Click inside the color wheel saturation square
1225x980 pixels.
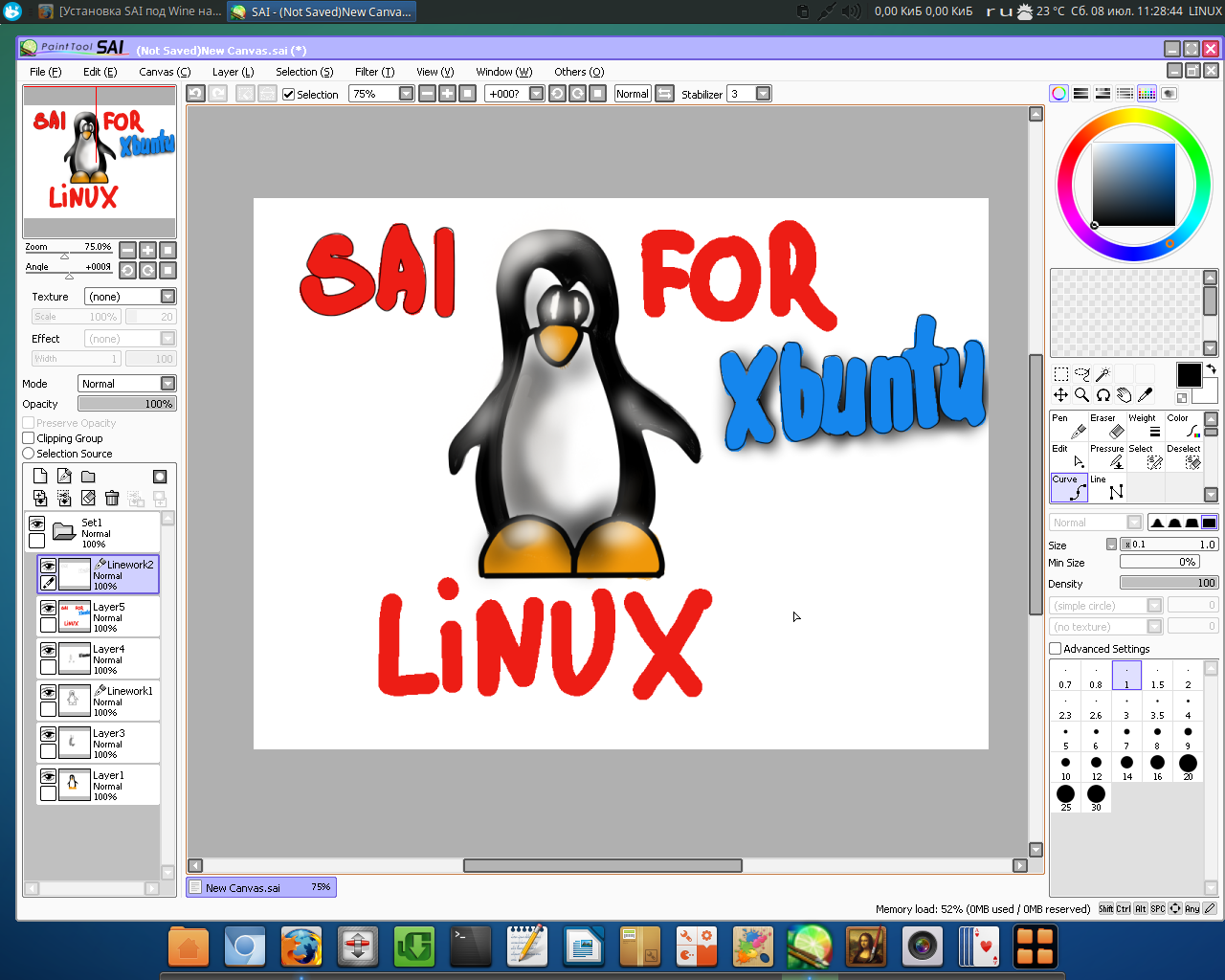1134,184
